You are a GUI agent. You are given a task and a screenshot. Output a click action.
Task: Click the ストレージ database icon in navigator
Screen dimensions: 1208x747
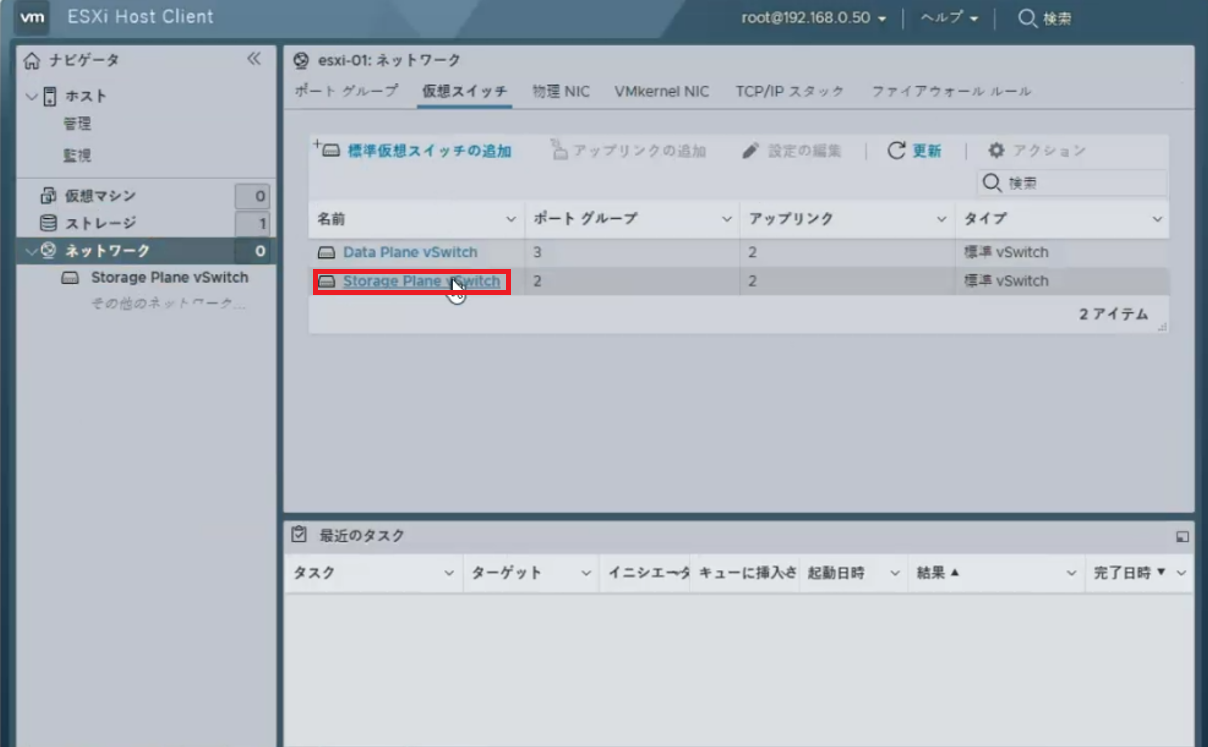[x=47, y=223]
